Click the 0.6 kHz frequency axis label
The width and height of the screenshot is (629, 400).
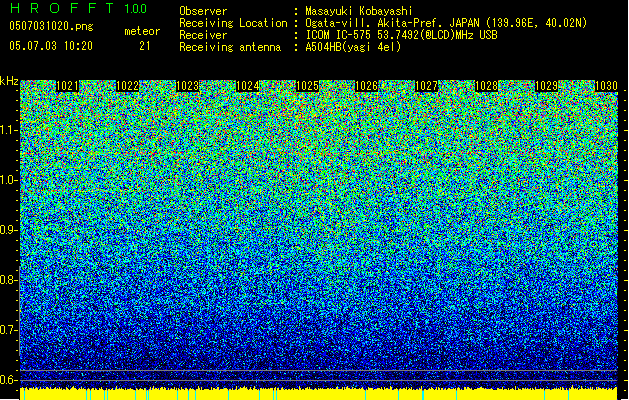(8, 380)
